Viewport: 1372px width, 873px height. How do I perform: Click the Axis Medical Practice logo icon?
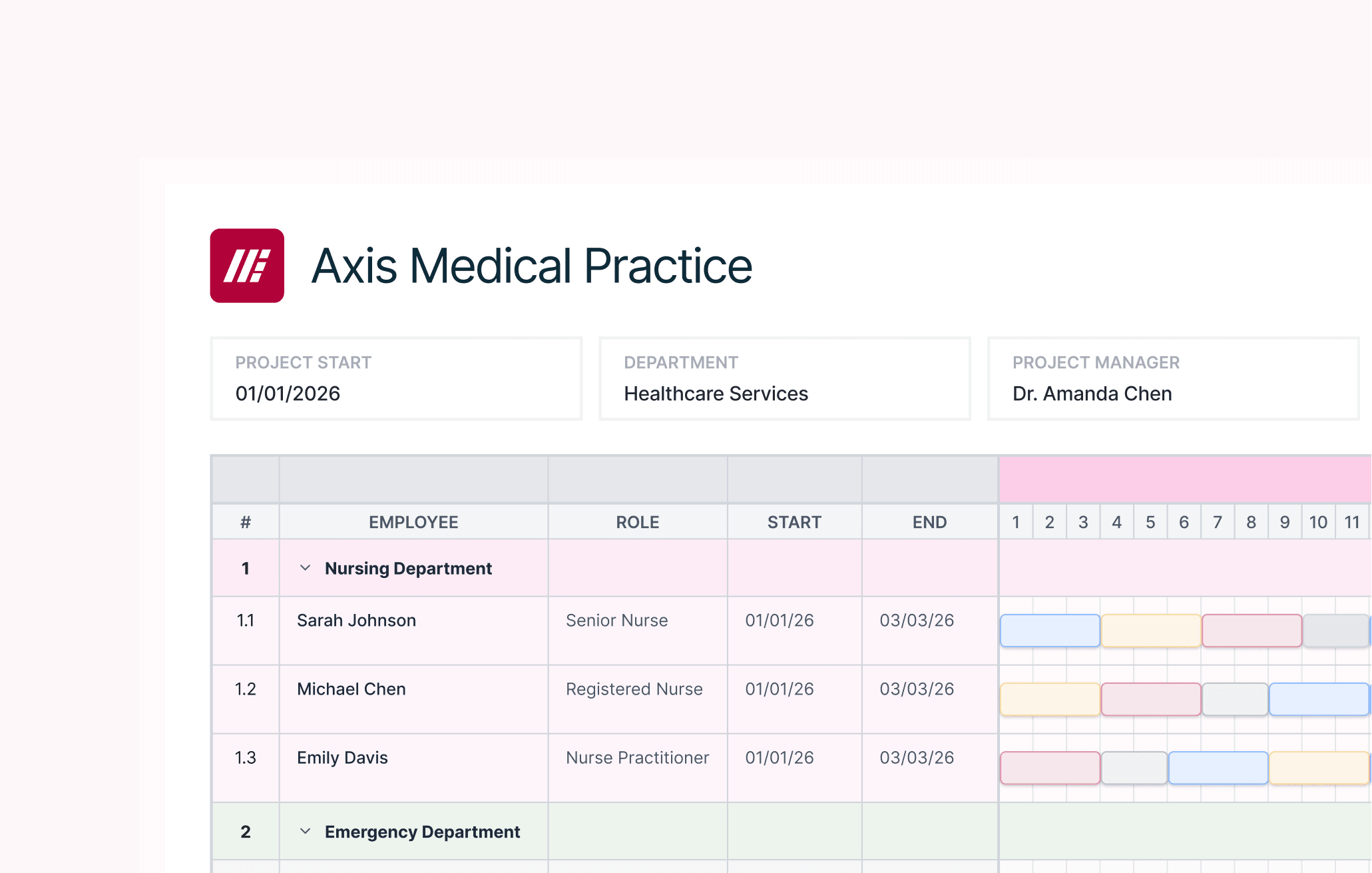point(247,266)
